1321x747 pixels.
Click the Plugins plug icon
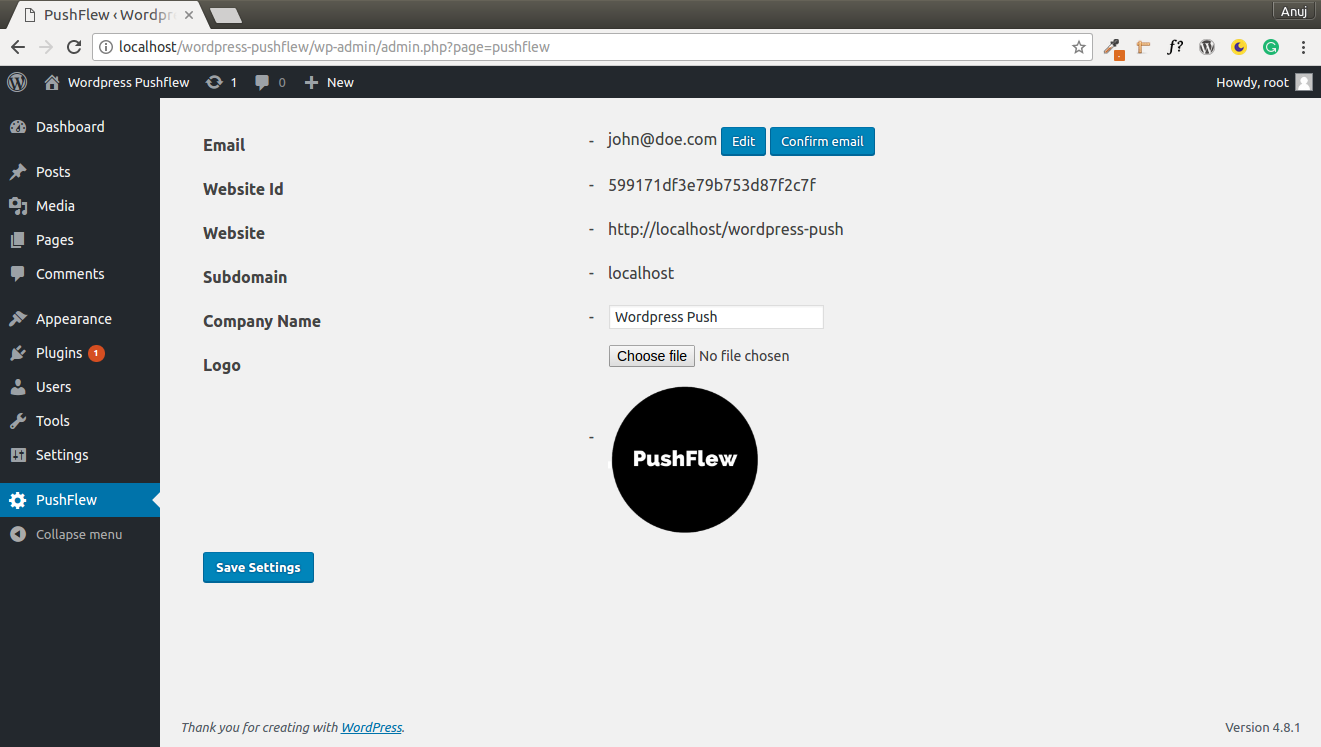click(18, 353)
